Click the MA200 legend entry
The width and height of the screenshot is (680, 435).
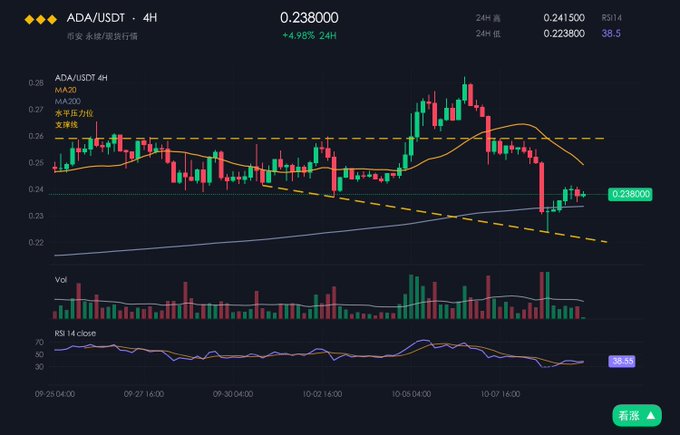point(68,101)
